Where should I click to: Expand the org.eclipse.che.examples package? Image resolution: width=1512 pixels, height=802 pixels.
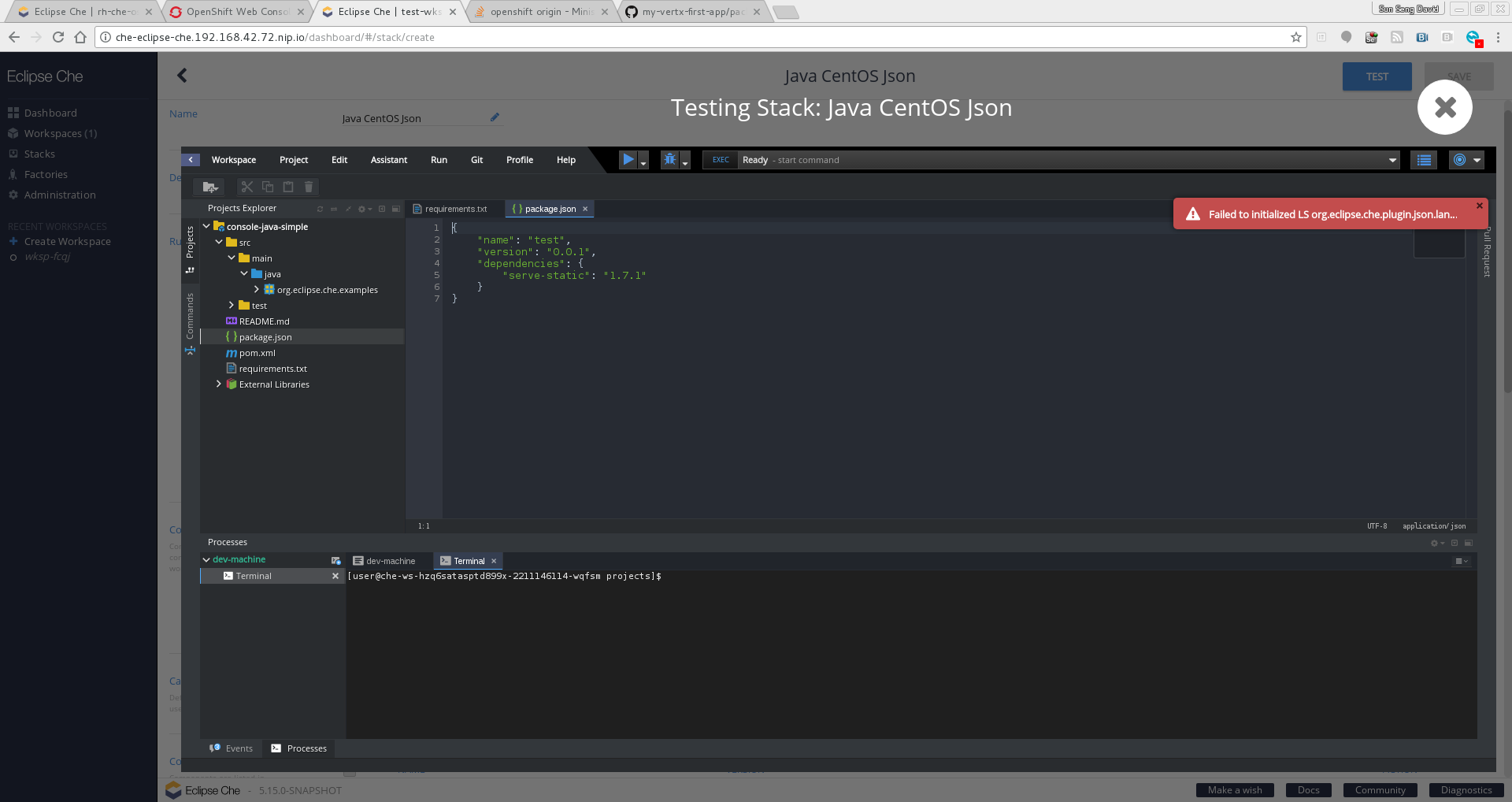click(x=257, y=289)
